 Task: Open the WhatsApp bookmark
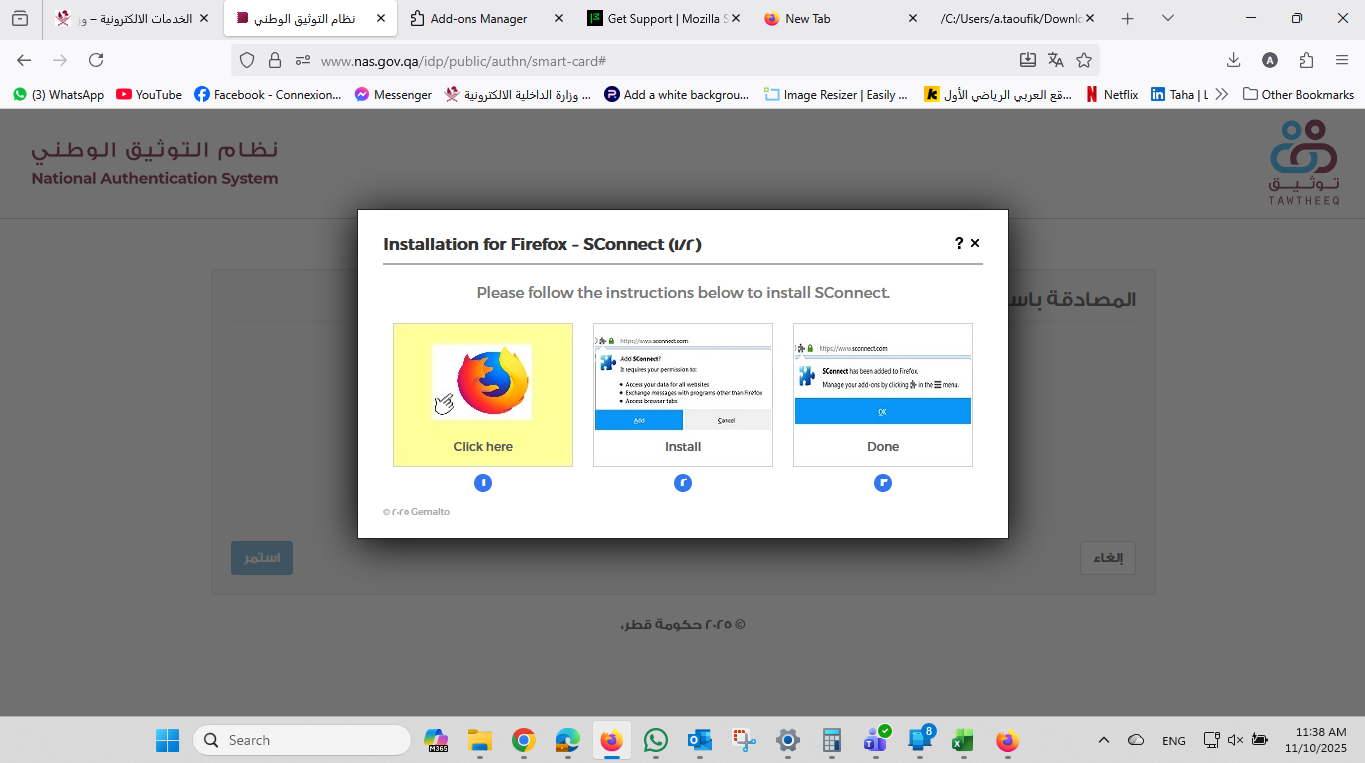point(58,94)
